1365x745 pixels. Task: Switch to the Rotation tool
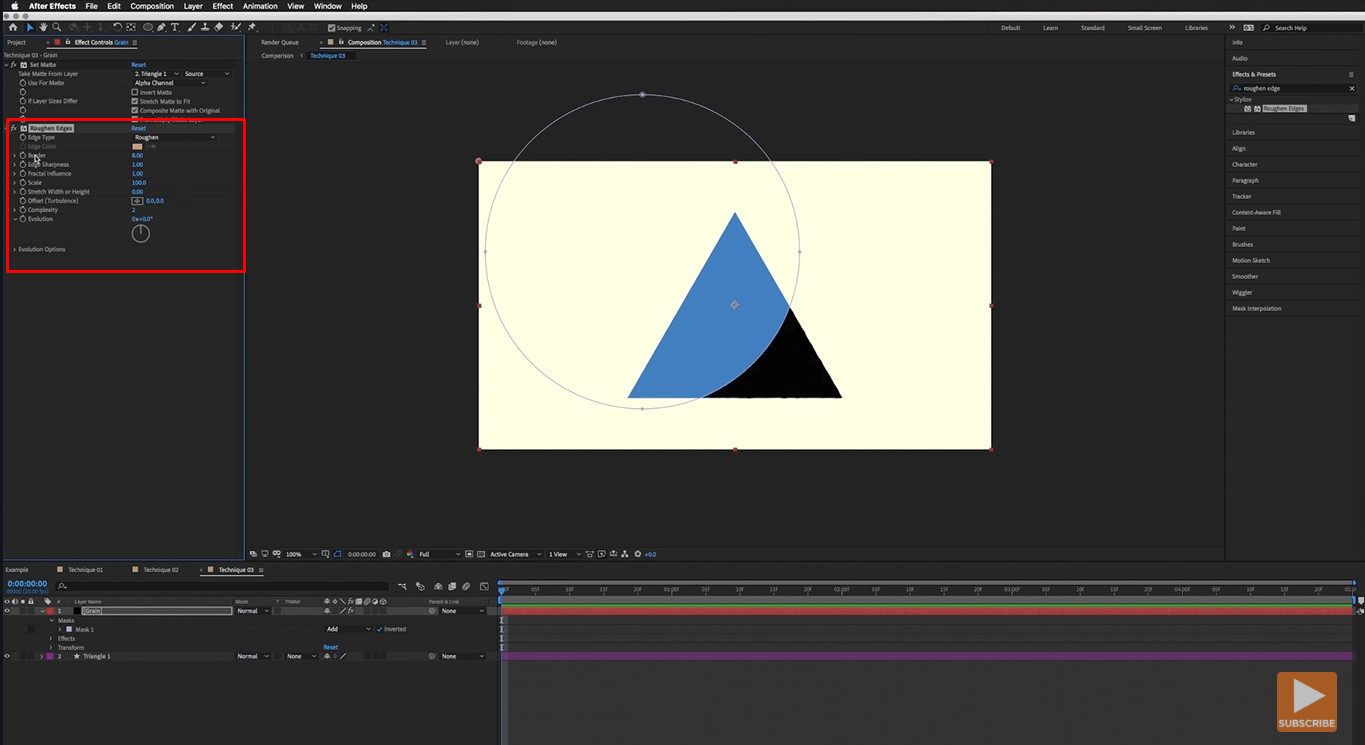click(118, 27)
